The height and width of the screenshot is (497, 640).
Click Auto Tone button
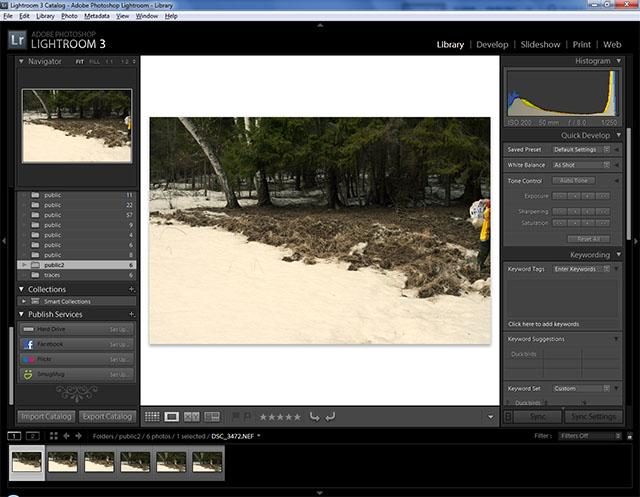573,180
